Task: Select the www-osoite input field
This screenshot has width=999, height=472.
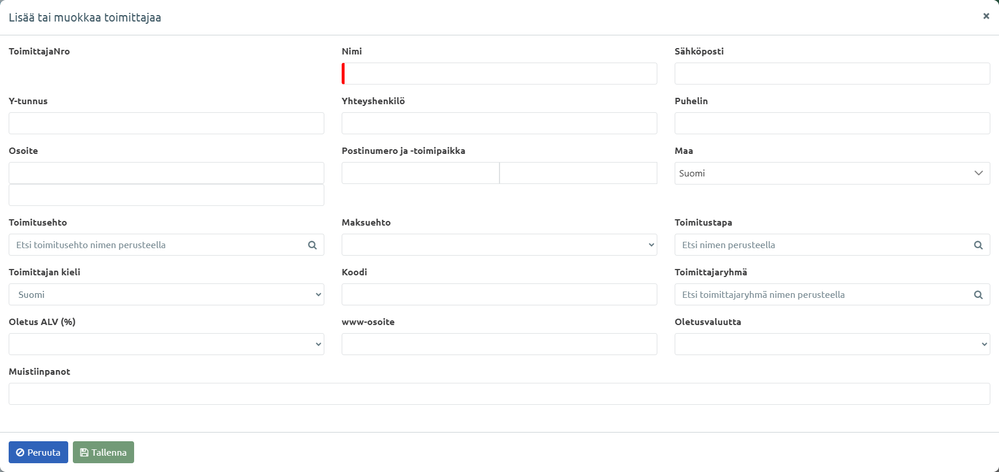Action: pos(499,344)
